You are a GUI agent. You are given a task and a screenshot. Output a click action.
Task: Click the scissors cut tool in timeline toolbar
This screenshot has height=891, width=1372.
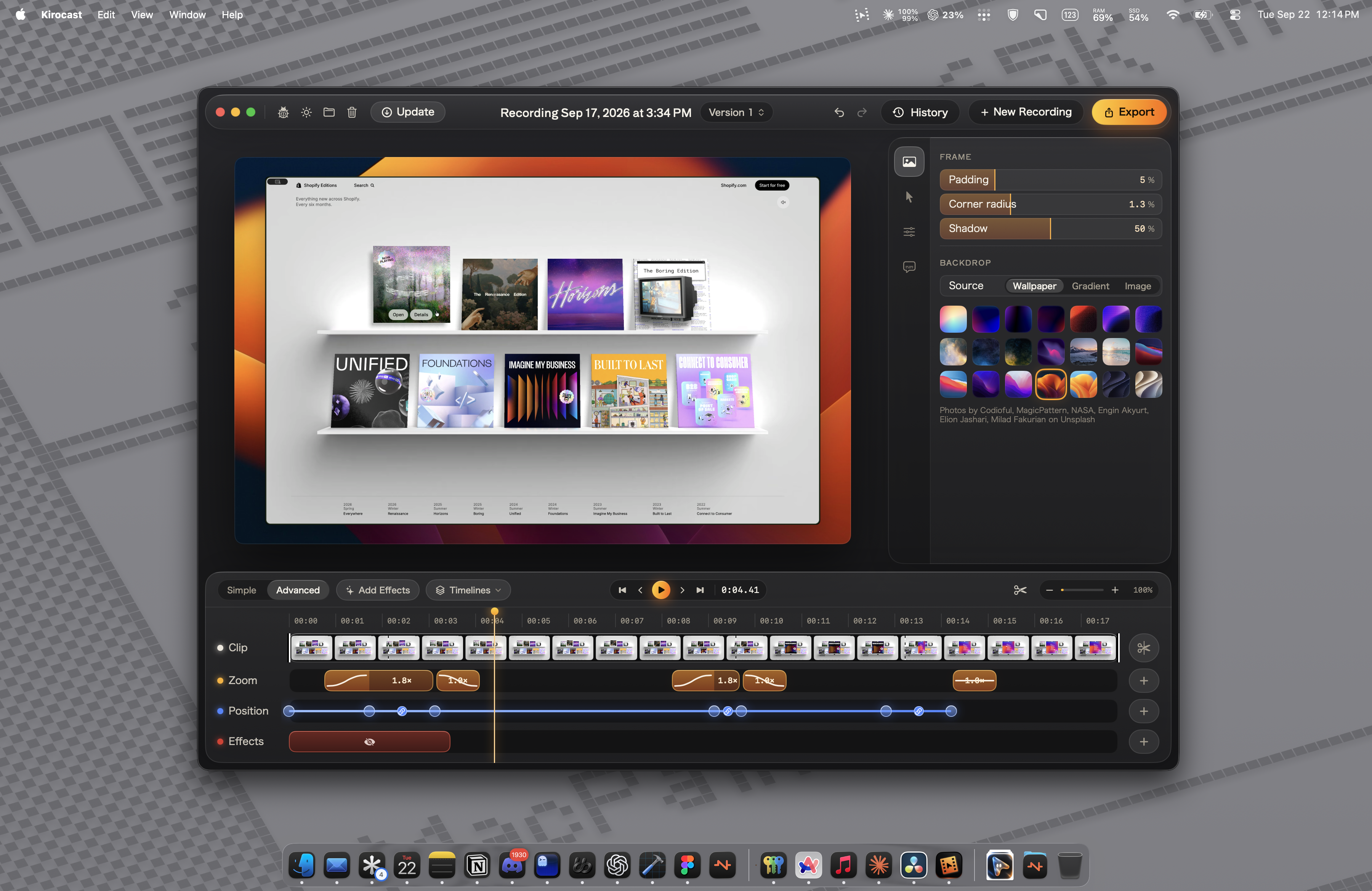[1020, 590]
